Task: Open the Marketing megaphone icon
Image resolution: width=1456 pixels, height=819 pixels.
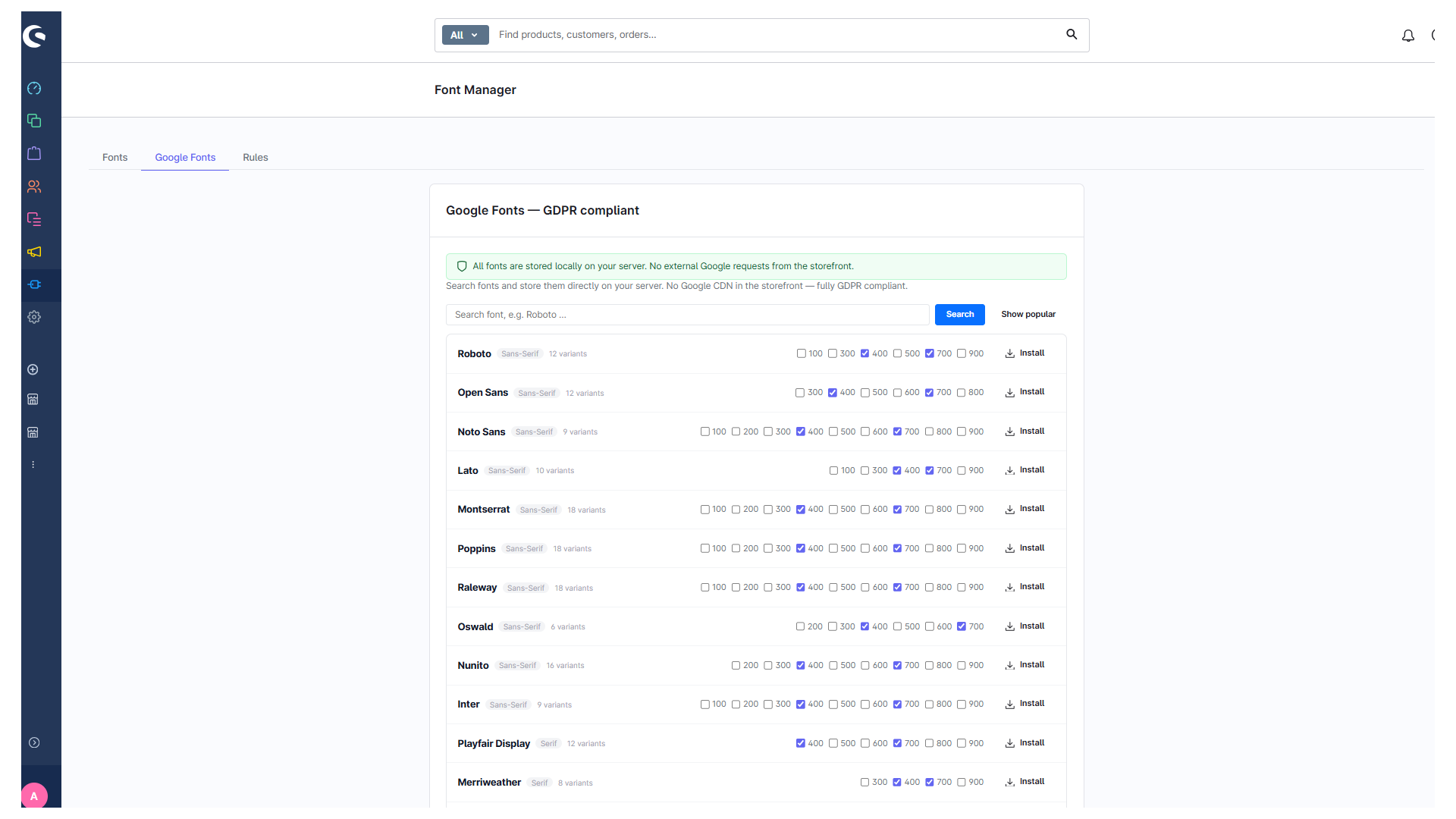Action: [34, 252]
